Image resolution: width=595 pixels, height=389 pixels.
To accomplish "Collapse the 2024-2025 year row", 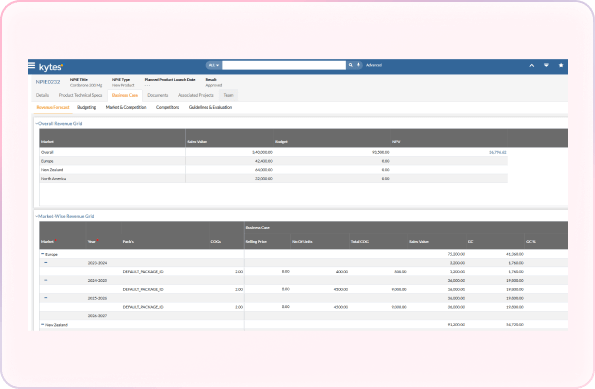I will [x=46, y=280].
